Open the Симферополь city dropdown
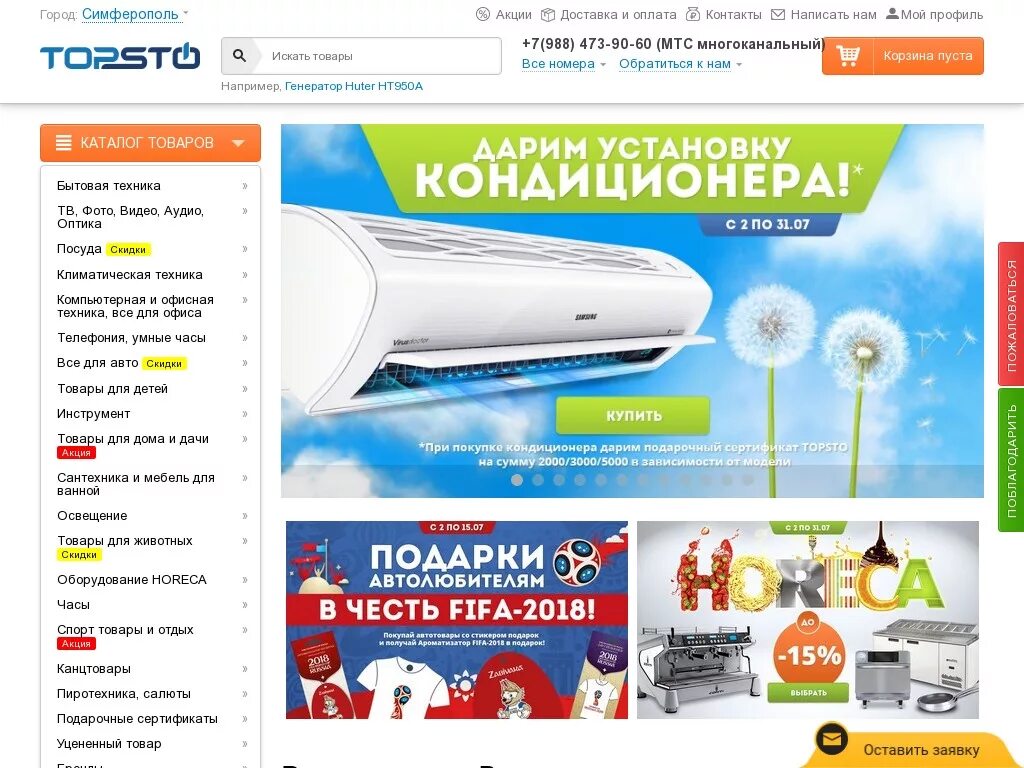The width and height of the screenshot is (1024, 768). click(x=135, y=14)
